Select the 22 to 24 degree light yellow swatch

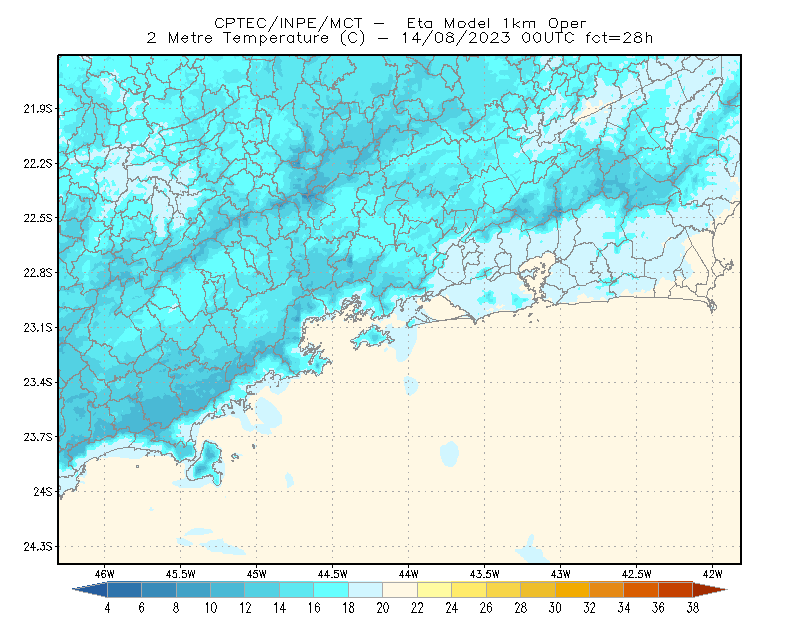(x=435, y=590)
